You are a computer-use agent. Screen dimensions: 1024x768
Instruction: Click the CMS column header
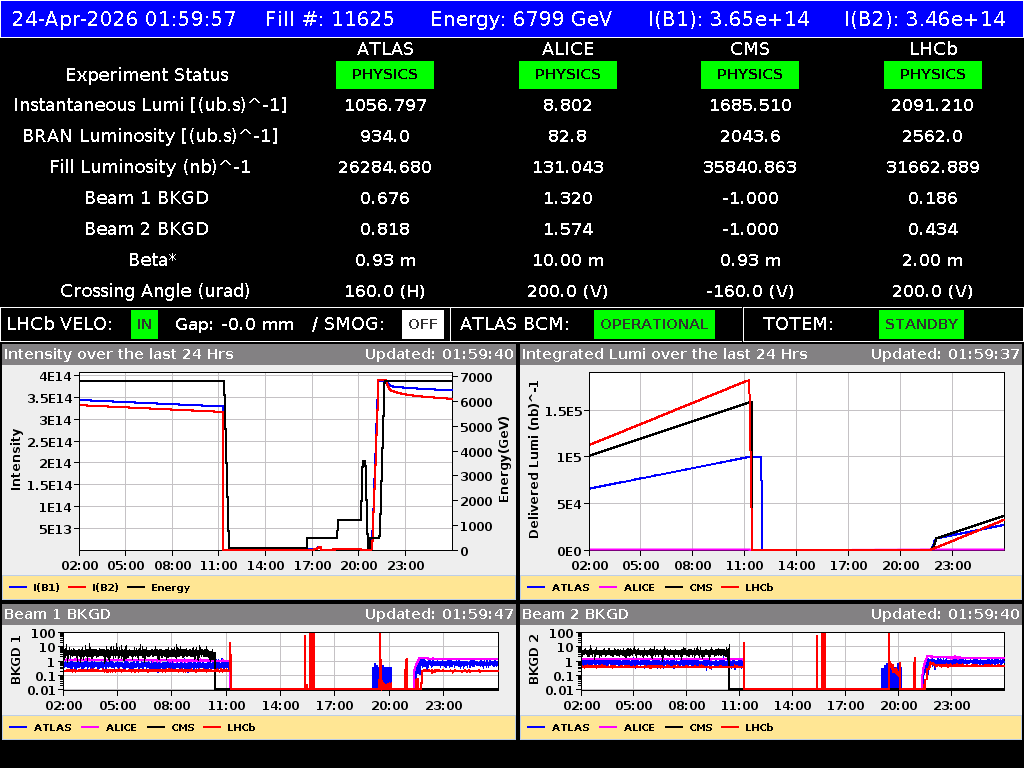[x=750, y=49]
